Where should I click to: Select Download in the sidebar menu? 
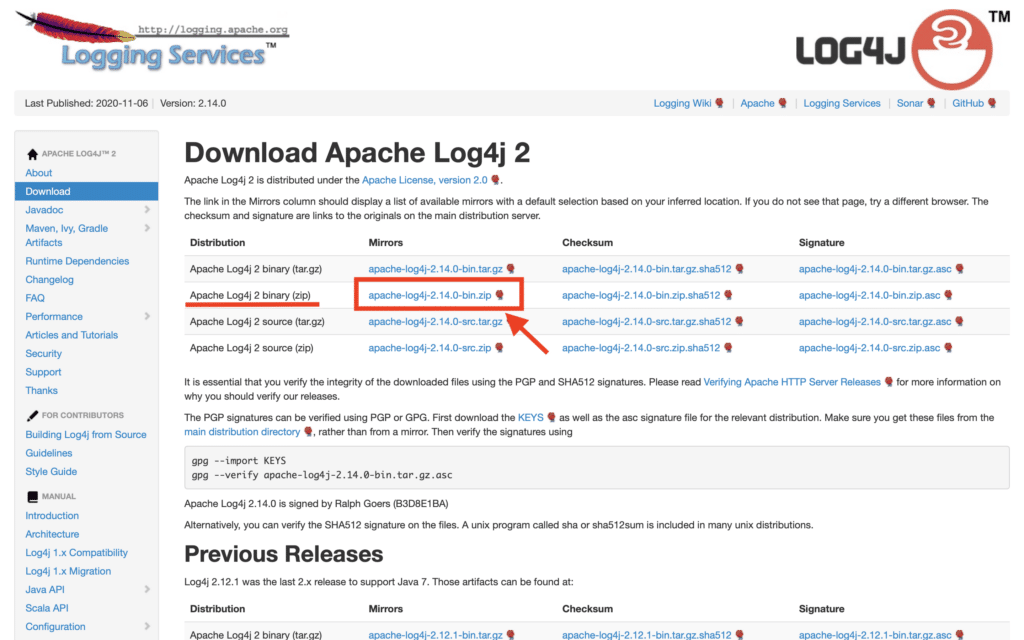(48, 190)
